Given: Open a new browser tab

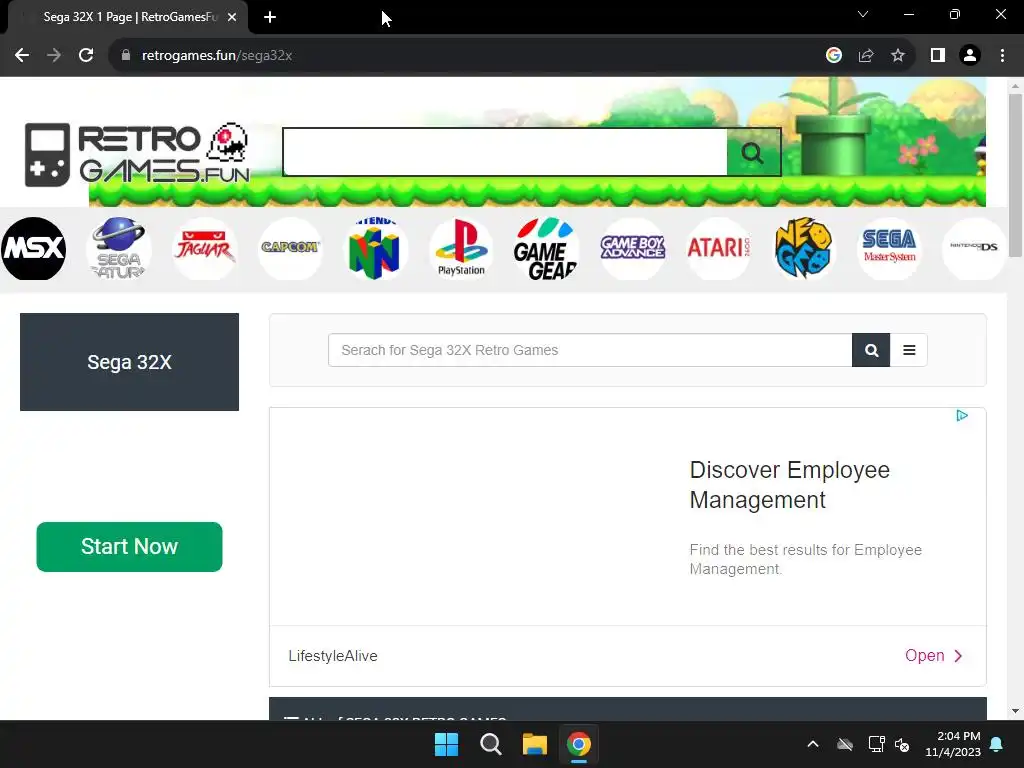Looking at the screenshot, I should click(x=270, y=17).
